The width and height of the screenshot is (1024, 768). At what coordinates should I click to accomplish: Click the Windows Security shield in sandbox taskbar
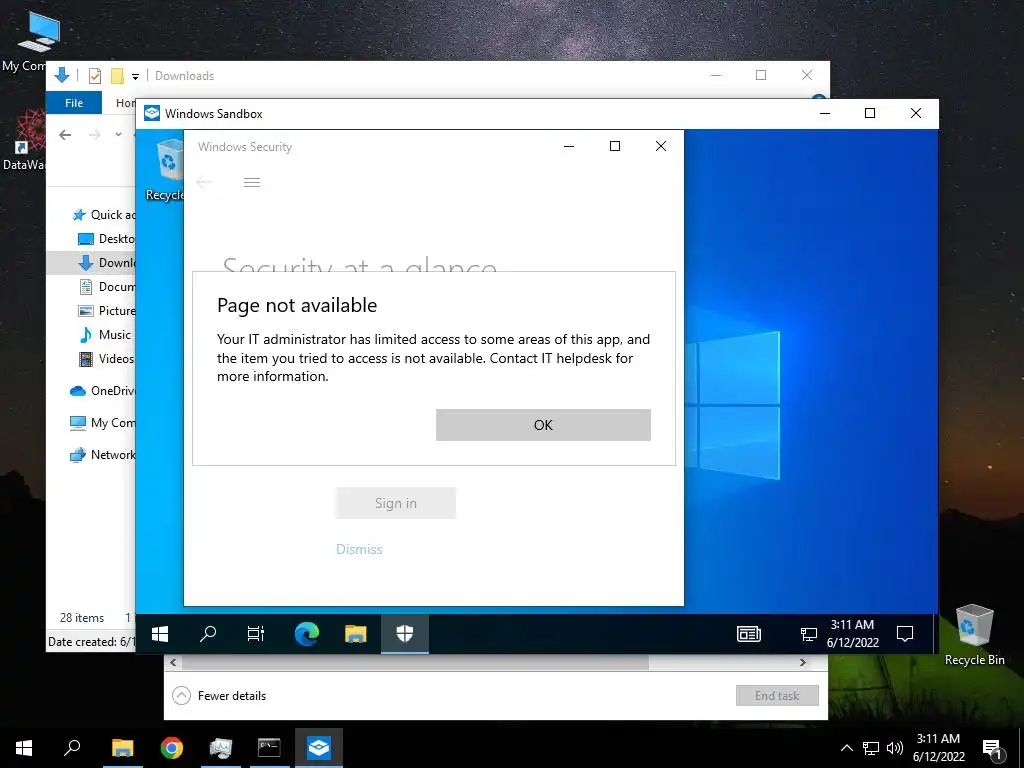coord(405,633)
